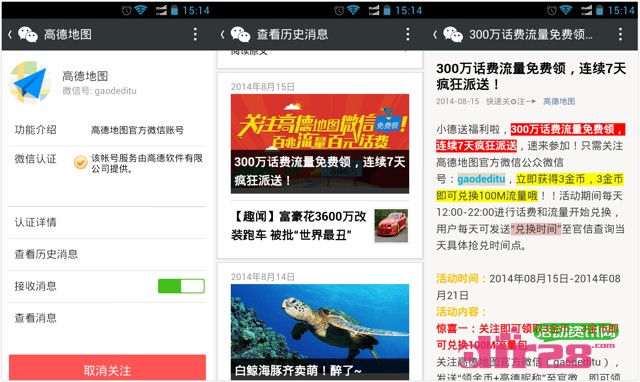This screenshot has height=382, width=640.
Task: Tap back arrow in 300万话费 article header
Action: tap(435, 35)
